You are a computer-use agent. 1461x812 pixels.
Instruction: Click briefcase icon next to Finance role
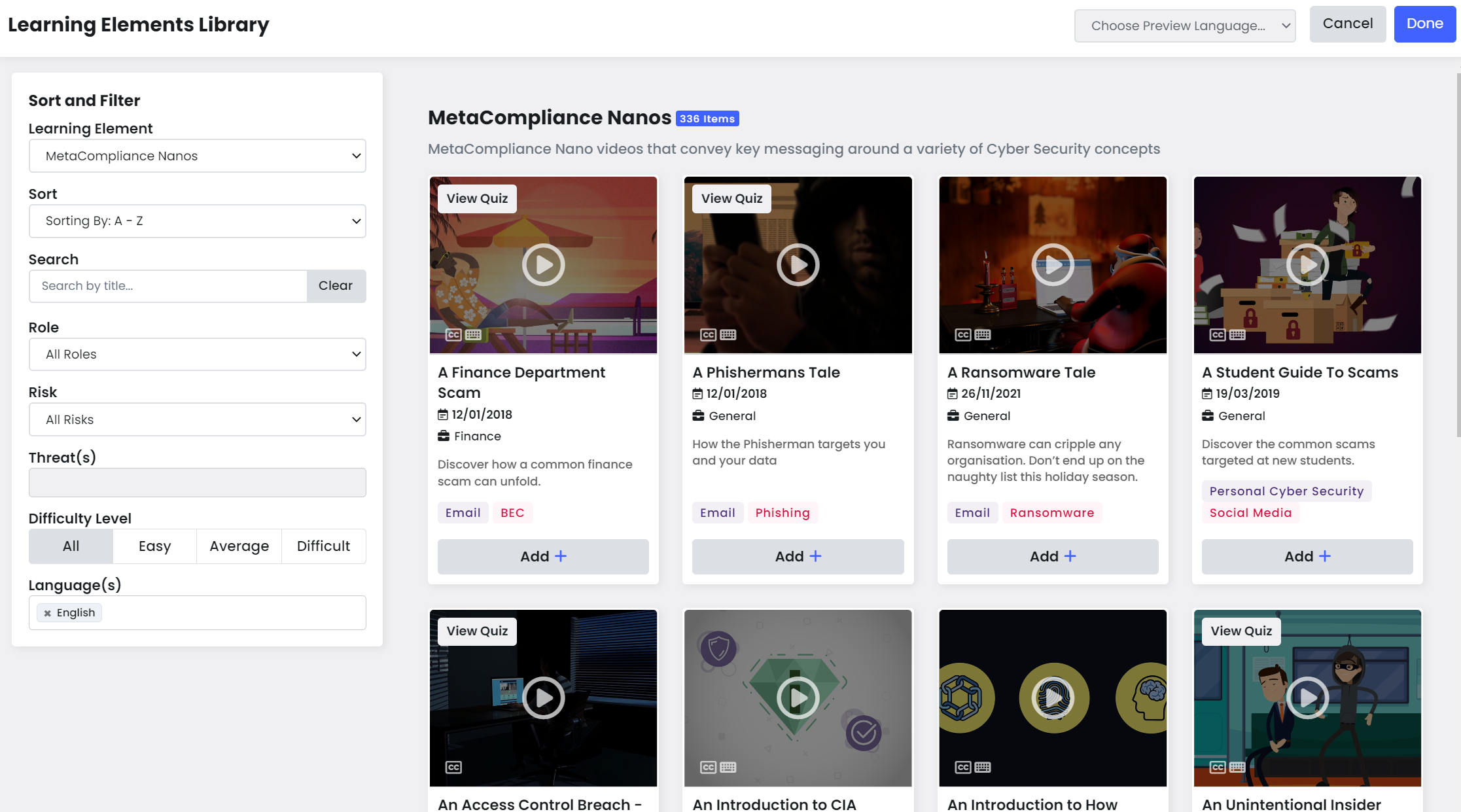[444, 436]
